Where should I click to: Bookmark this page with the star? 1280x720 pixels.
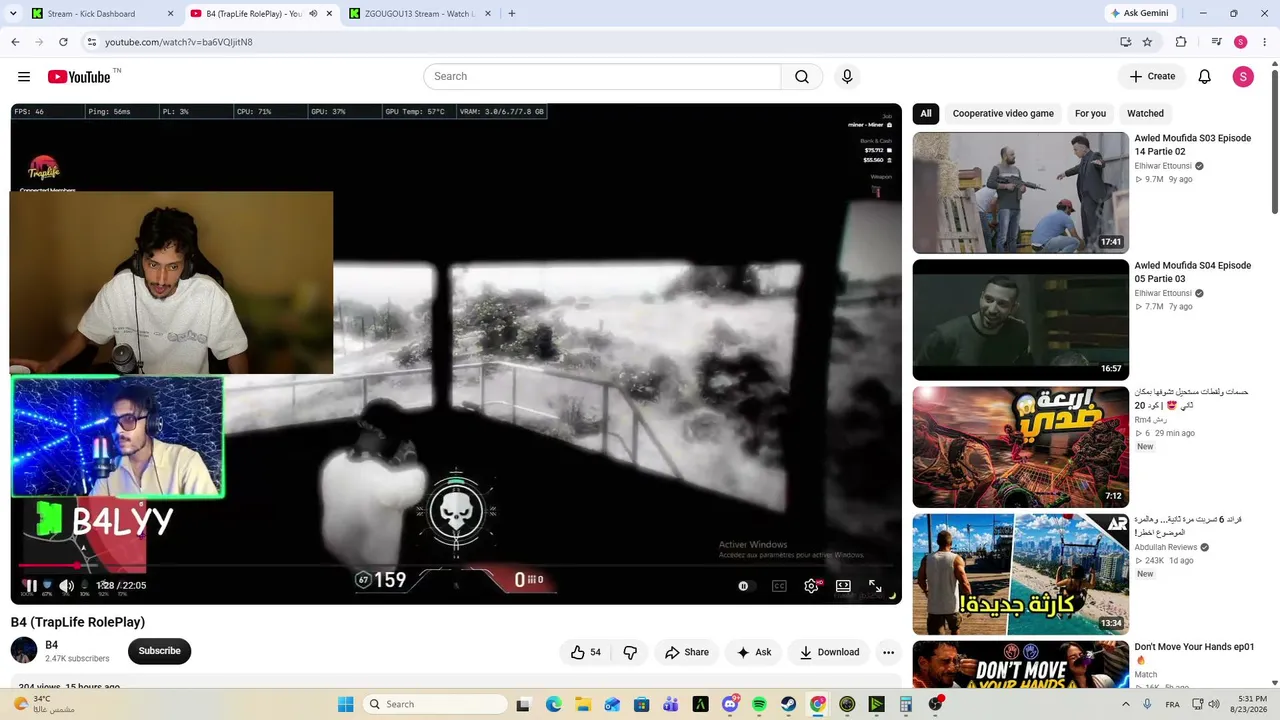pyautogui.click(x=1147, y=42)
